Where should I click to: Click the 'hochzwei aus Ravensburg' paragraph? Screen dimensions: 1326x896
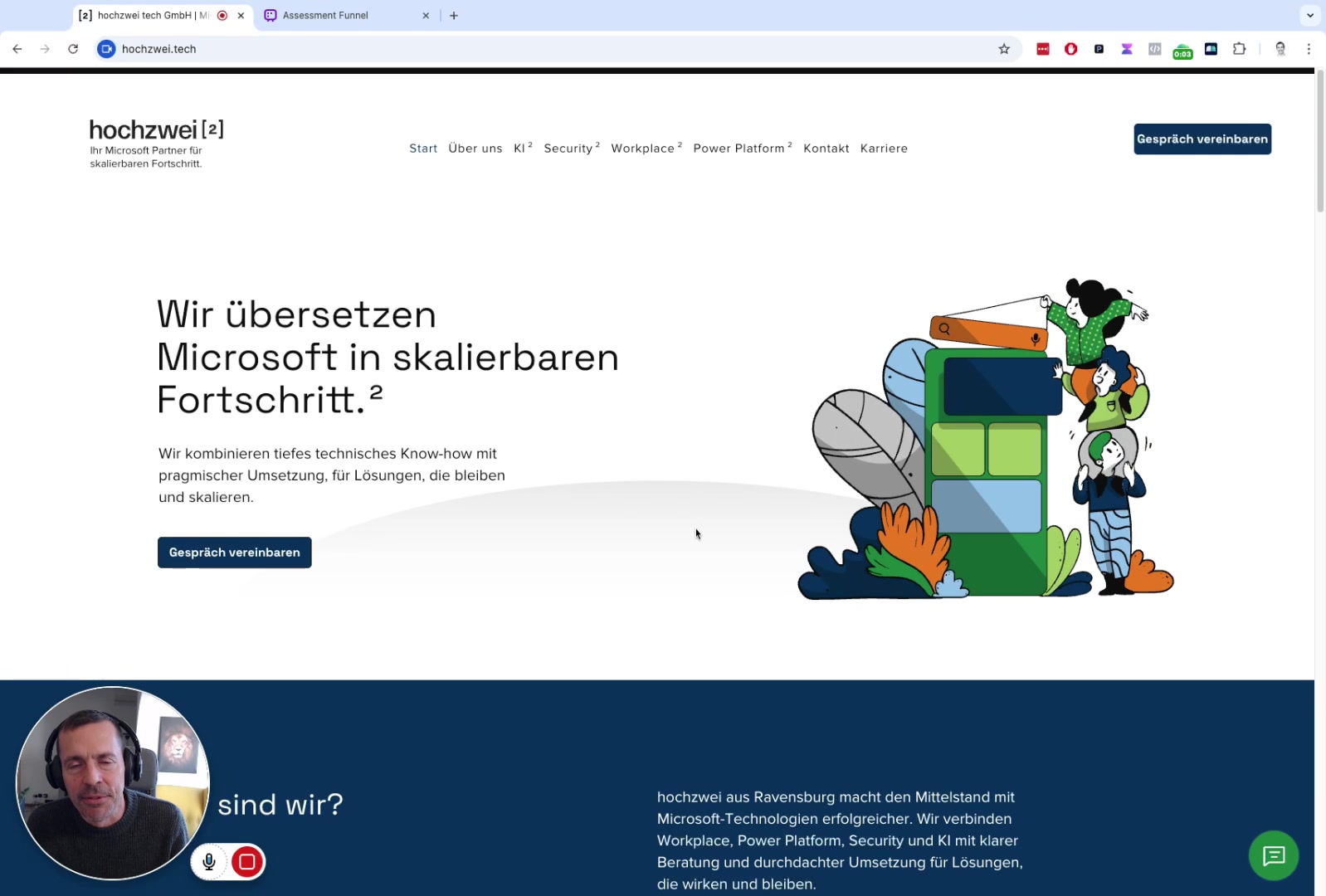point(840,840)
